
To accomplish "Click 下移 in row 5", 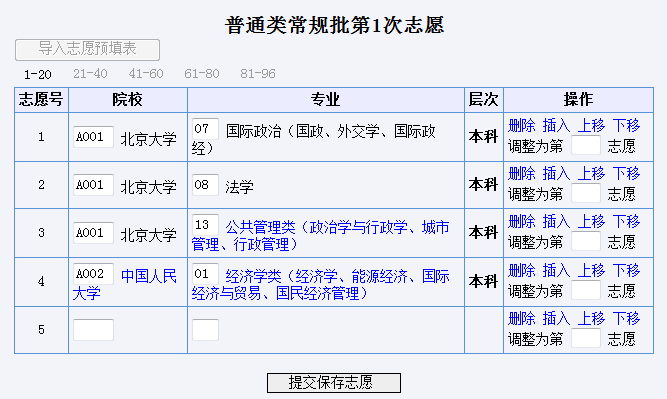I will click(626, 319).
